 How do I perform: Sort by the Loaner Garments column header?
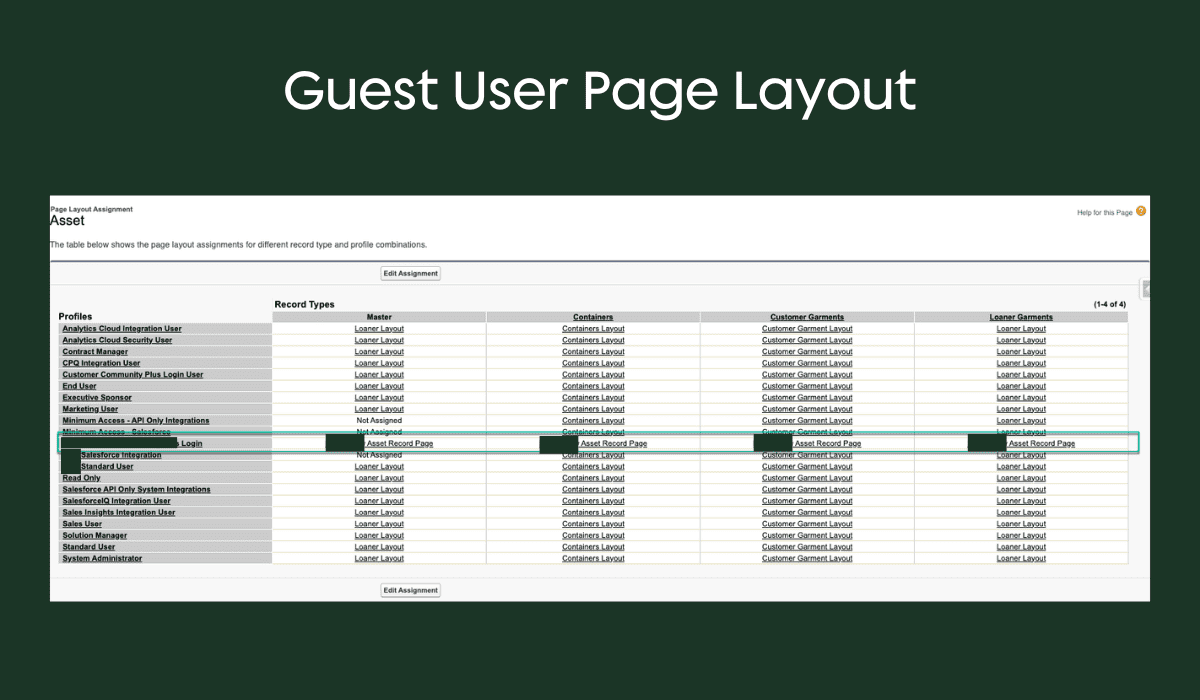point(1020,316)
